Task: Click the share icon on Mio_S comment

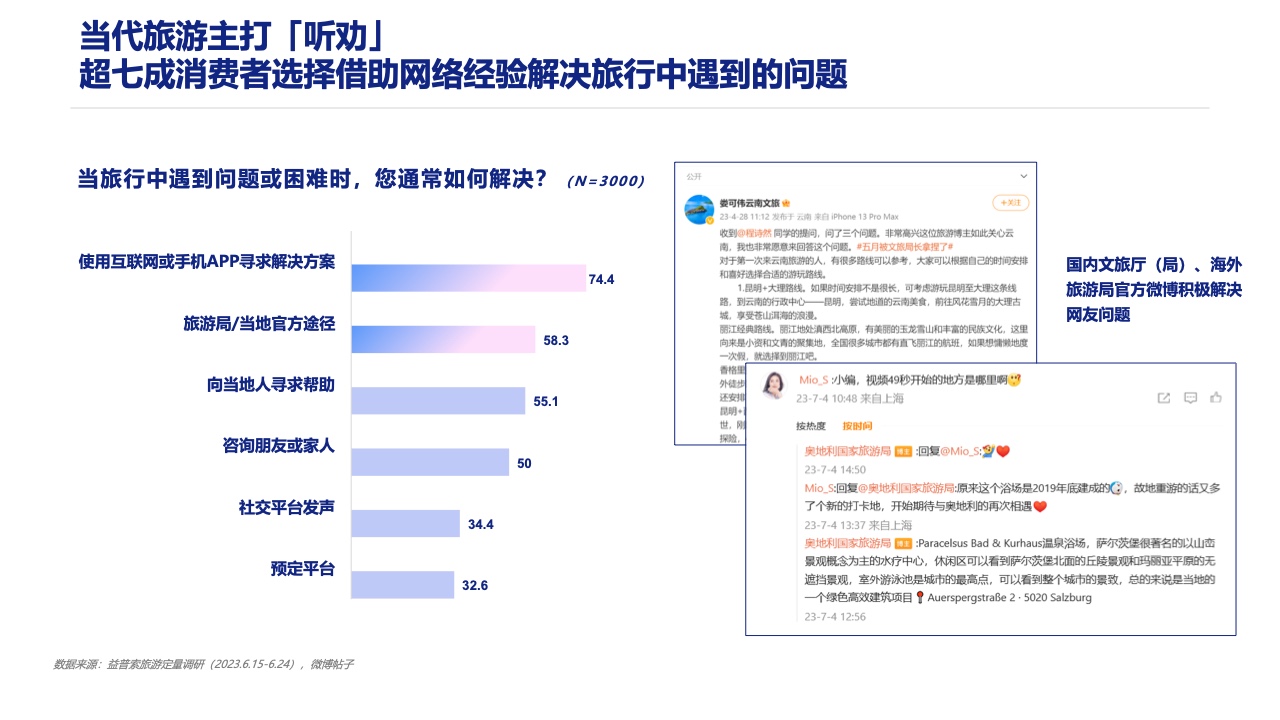Action: tap(1164, 398)
